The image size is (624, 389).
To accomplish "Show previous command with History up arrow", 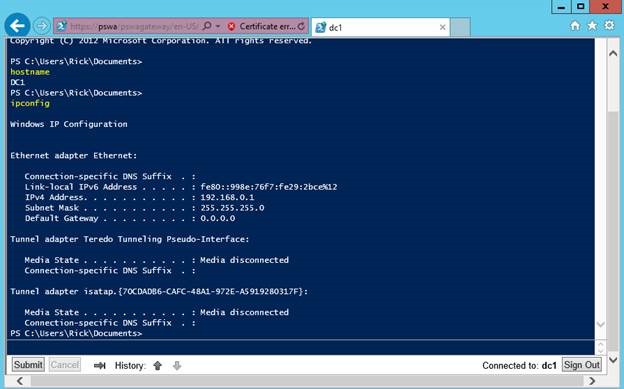I will [158, 366].
